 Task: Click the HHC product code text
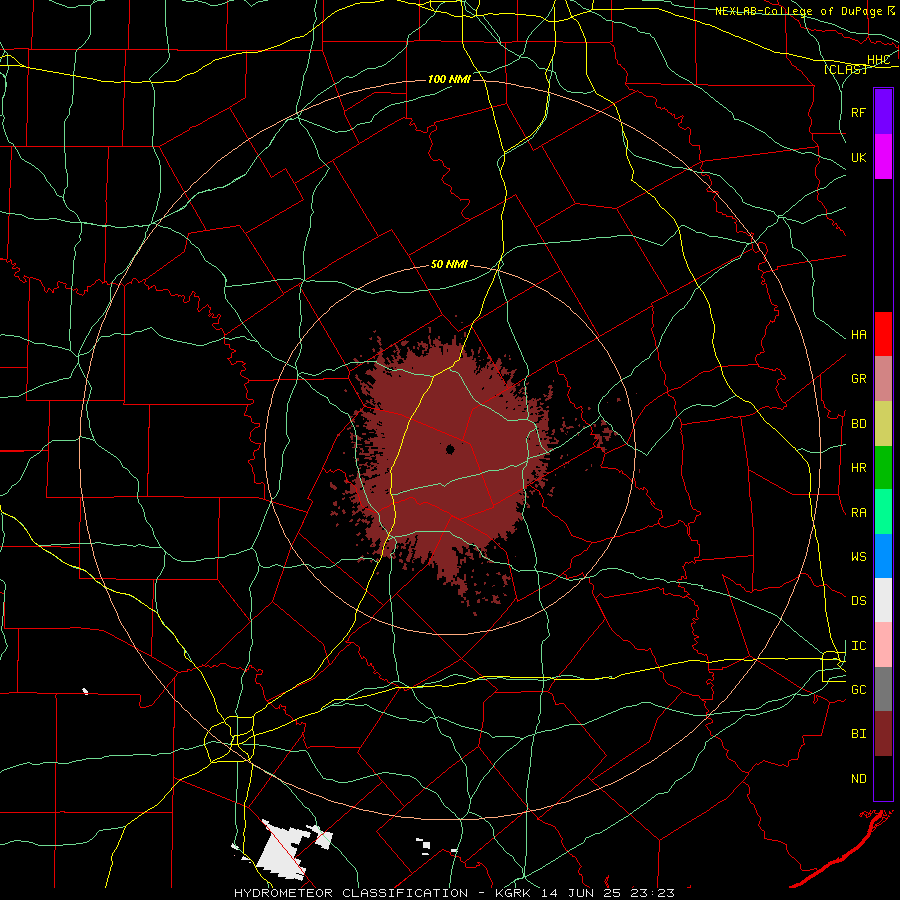pos(878,60)
